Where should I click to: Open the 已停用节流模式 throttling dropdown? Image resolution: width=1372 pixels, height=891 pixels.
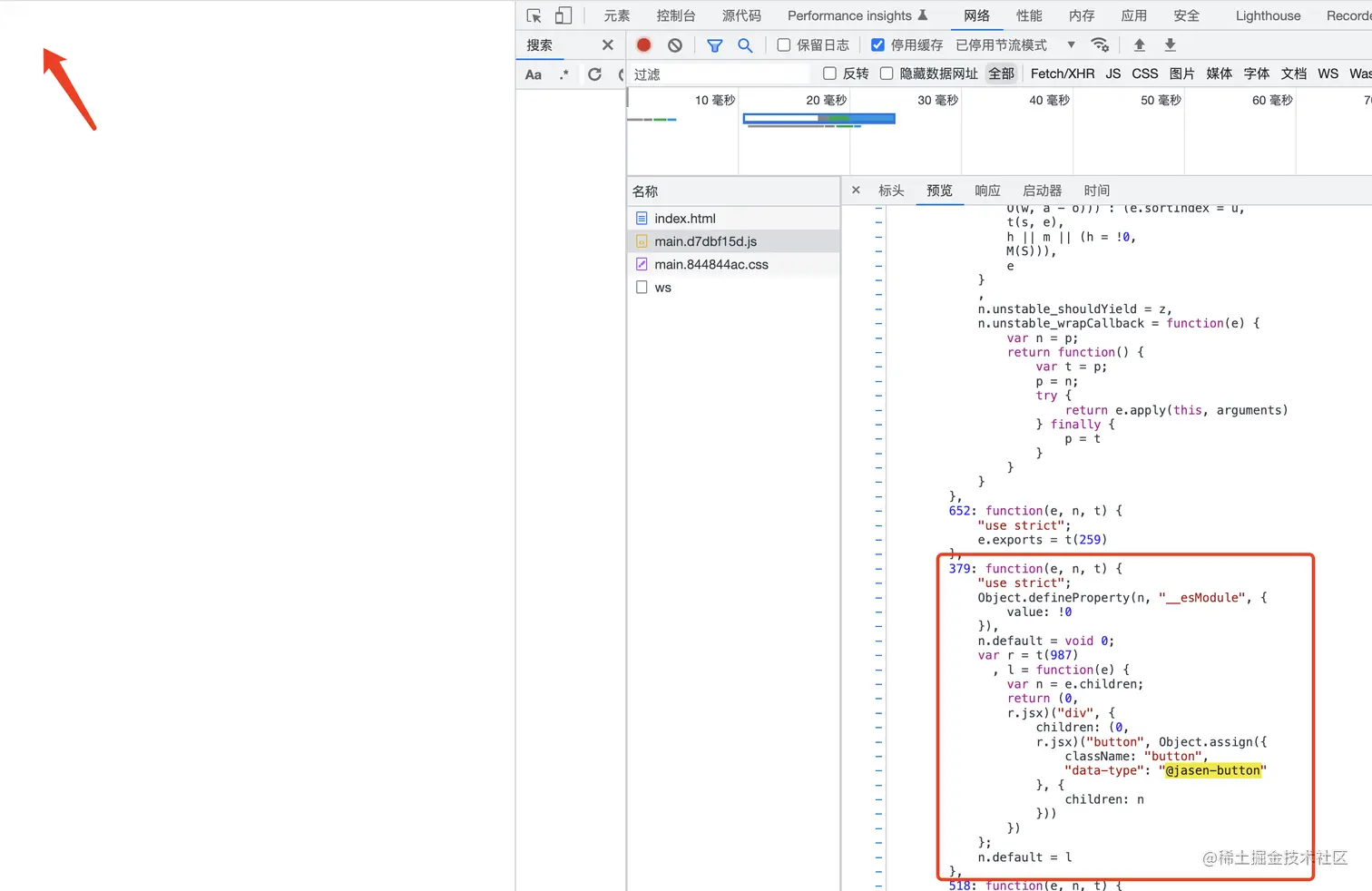(x=1015, y=44)
